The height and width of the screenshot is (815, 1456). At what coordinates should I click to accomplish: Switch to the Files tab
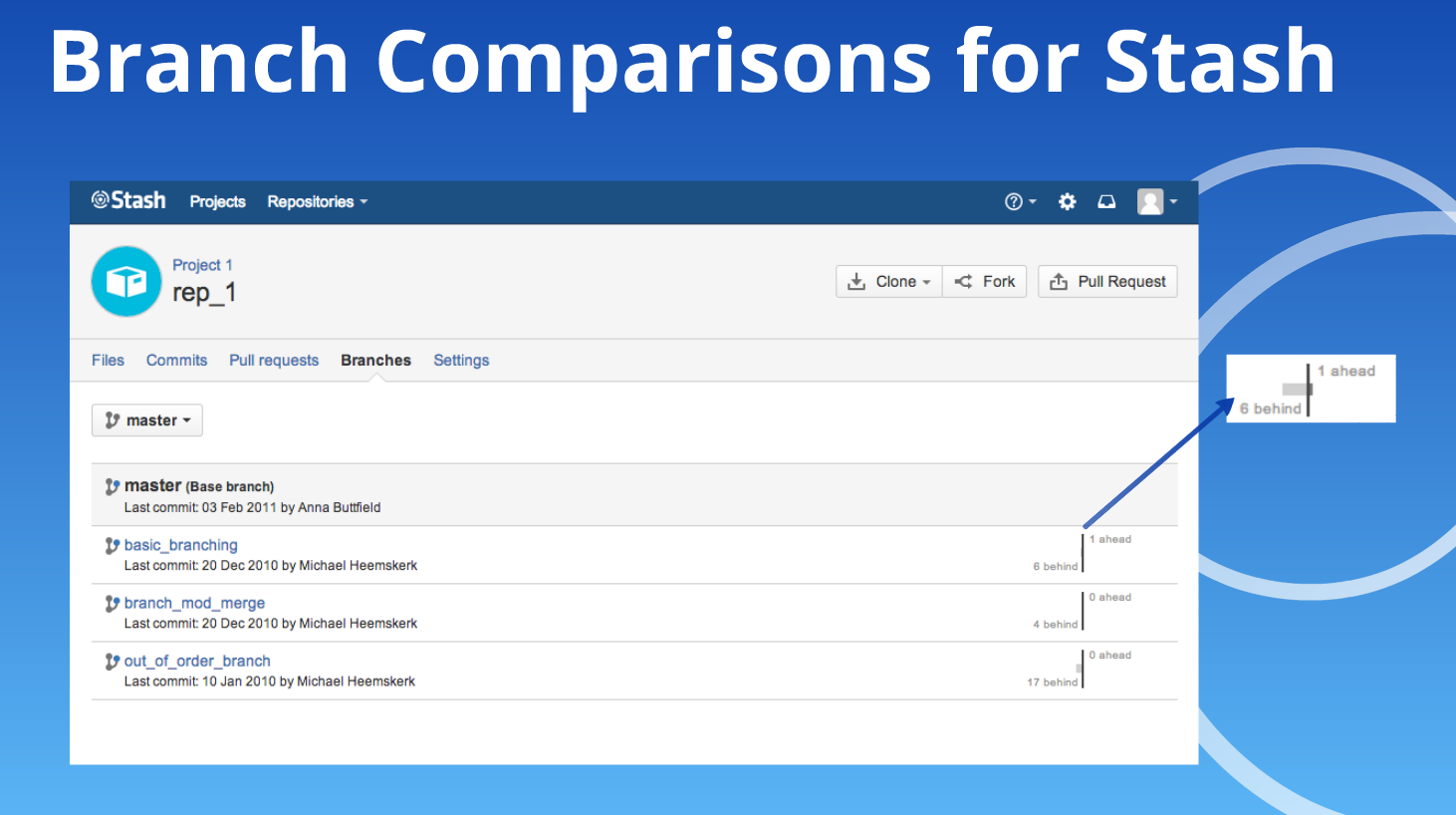tap(108, 360)
